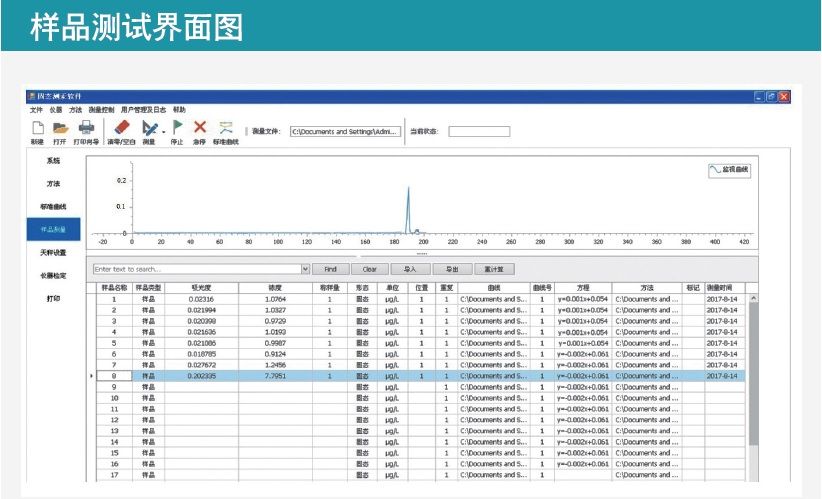
Task: Switch to the 天秤设置 sidebar tab
Action: click(53, 253)
